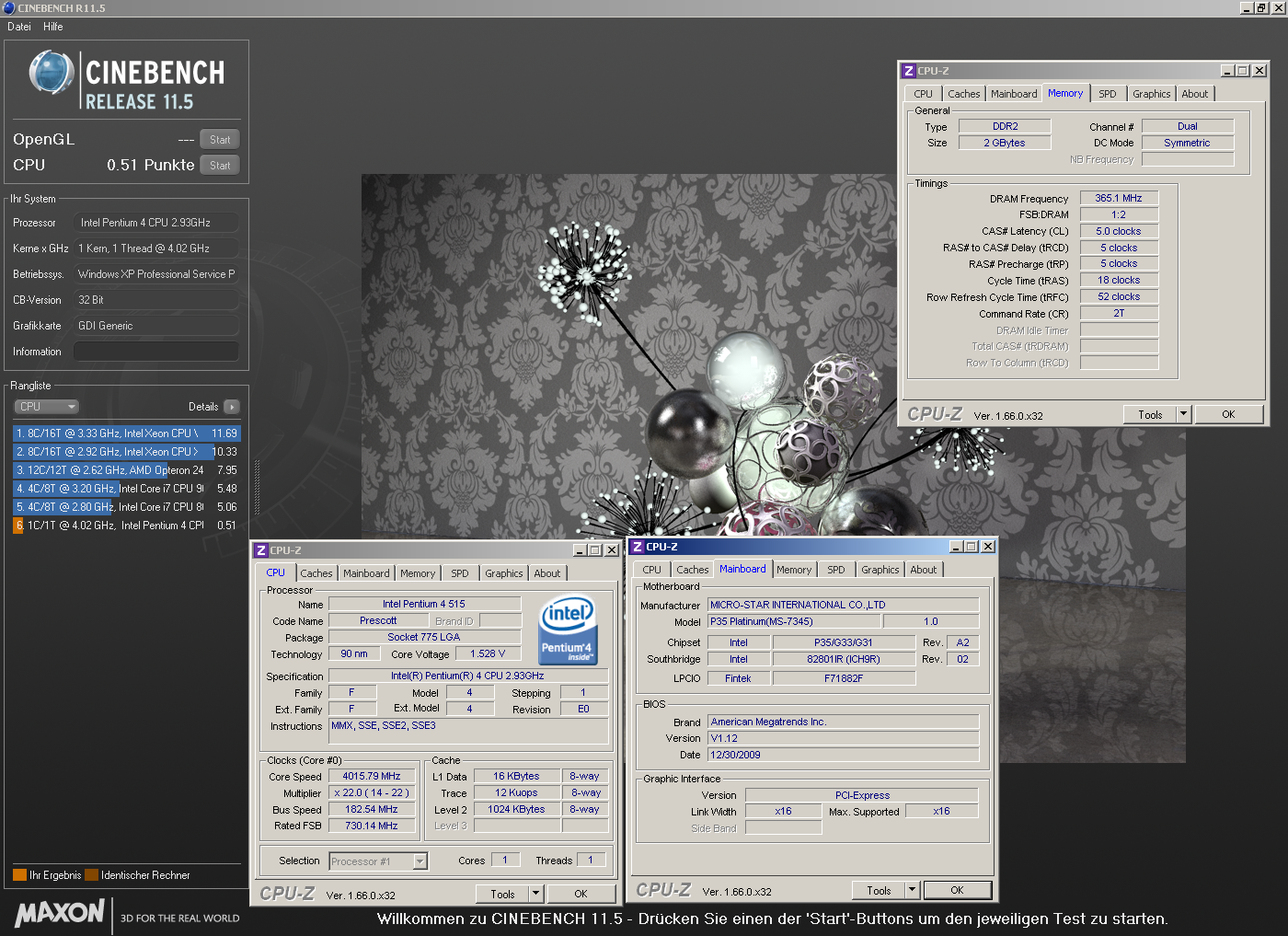Open Tools dropdown arrow in Mainboard CPU-Z window
This screenshot has width=1288, height=936.
(x=913, y=891)
